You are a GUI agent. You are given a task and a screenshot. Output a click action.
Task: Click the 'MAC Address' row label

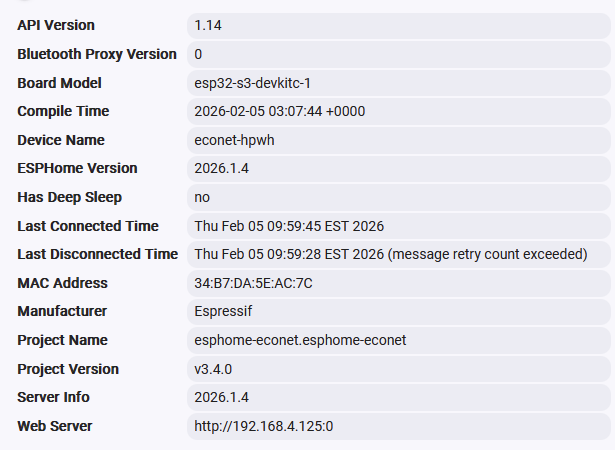(62, 283)
